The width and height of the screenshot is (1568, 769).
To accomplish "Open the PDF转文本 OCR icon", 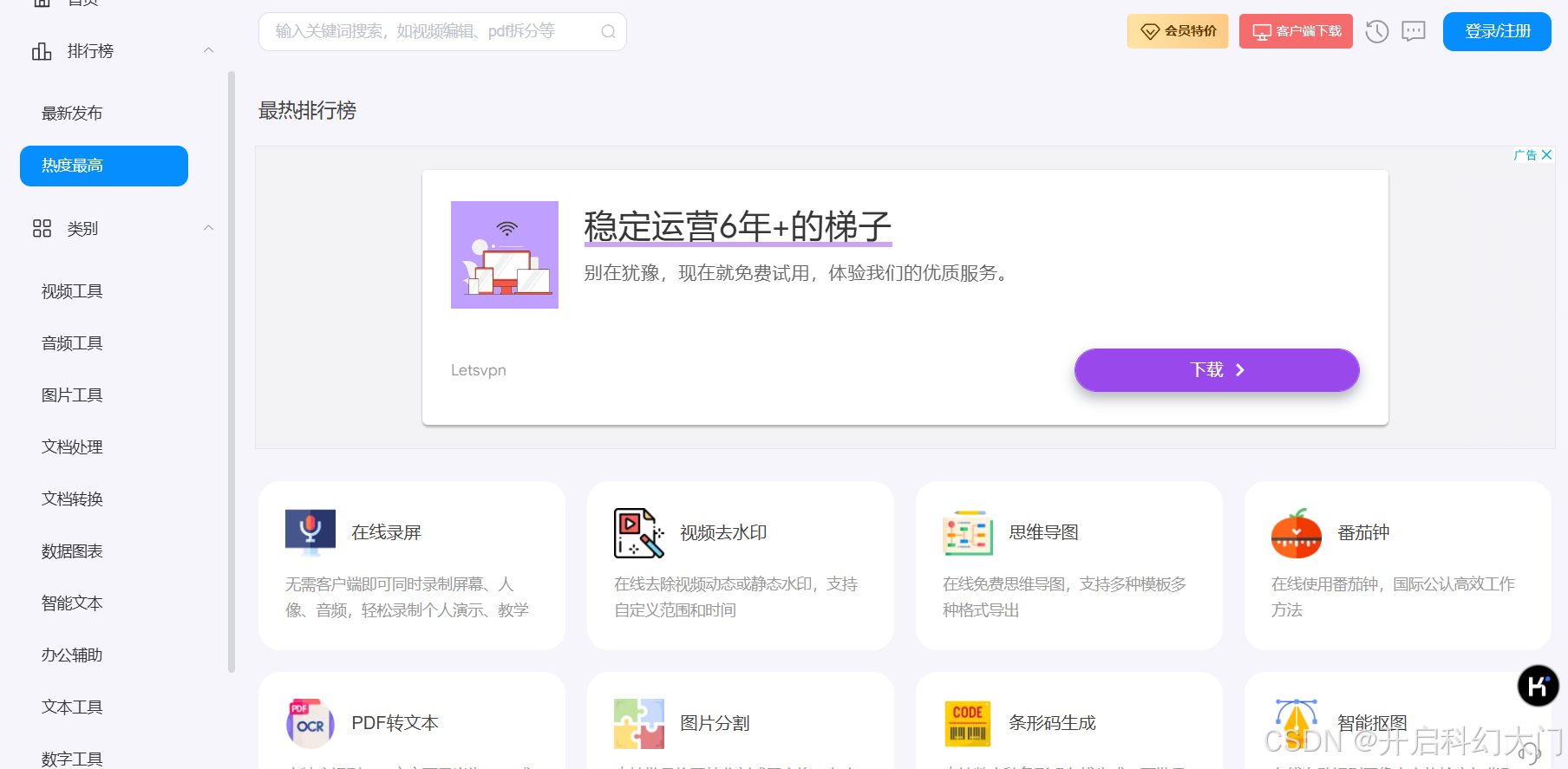I will (x=310, y=723).
